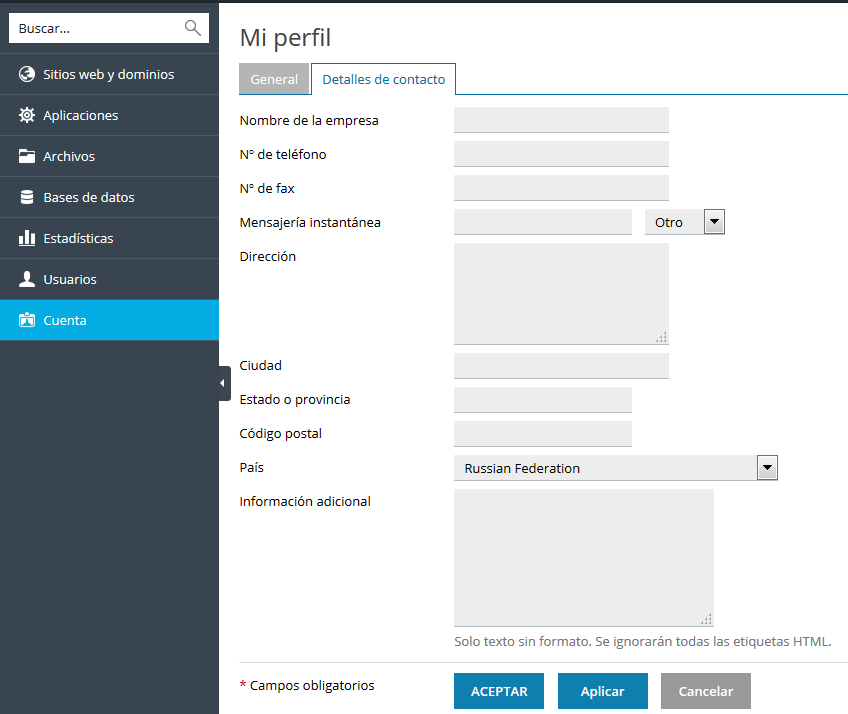Viewport: 848px width, 714px height.
Task: Click the Cancelar button
Action: 706,691
